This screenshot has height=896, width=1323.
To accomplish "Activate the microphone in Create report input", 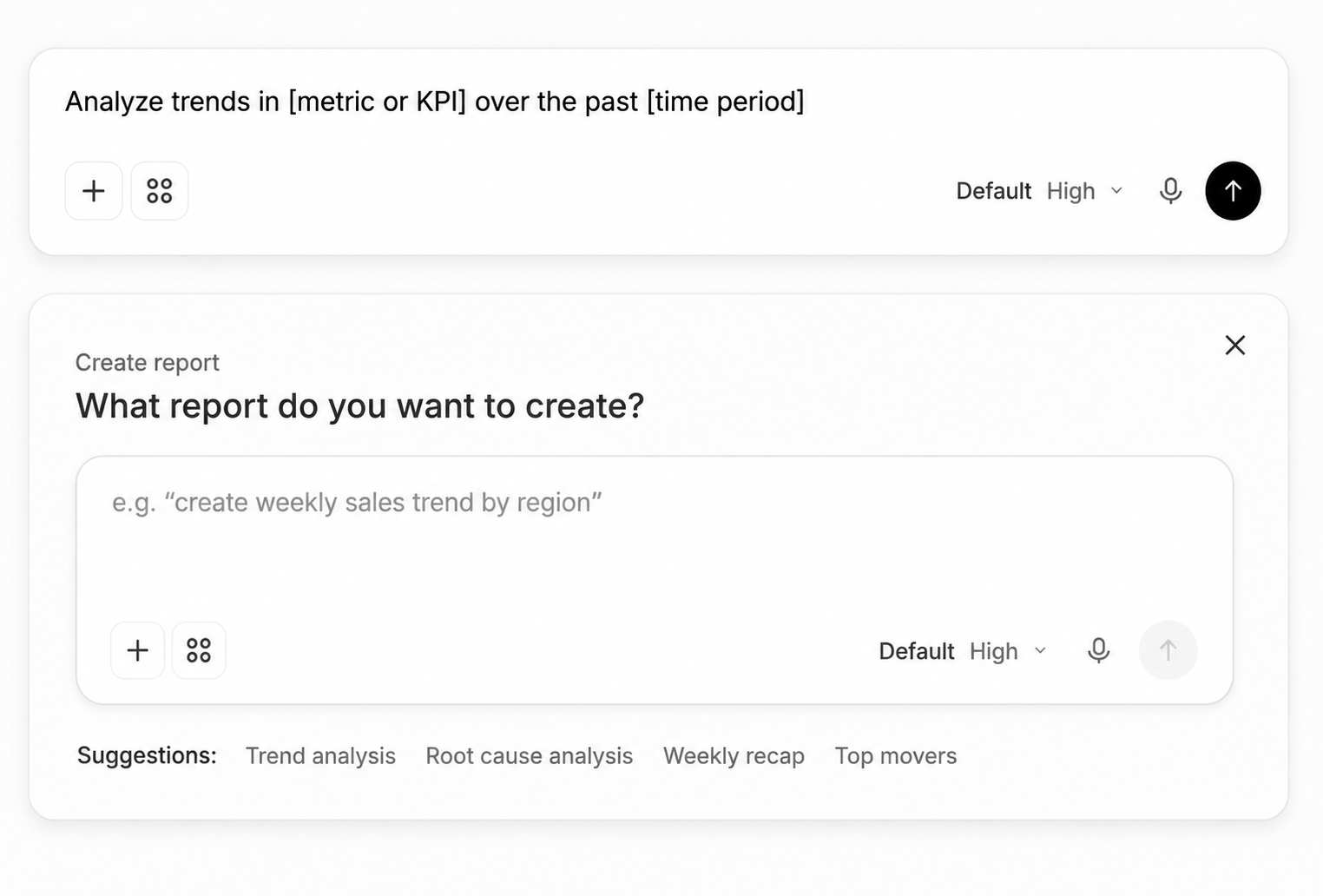I will click(x=1098, y=650).
